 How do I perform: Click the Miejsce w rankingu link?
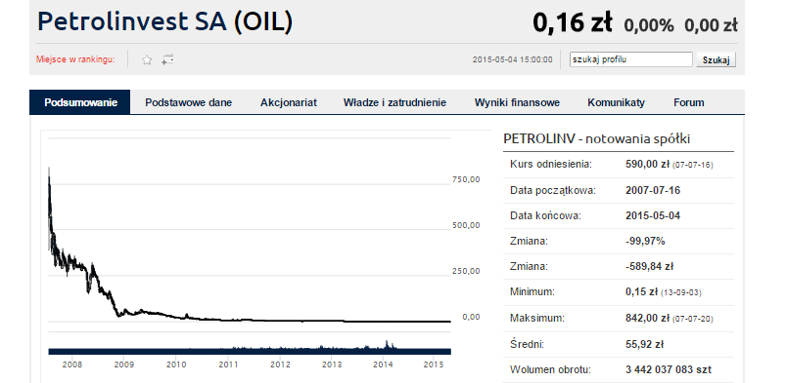pos(75,59)
